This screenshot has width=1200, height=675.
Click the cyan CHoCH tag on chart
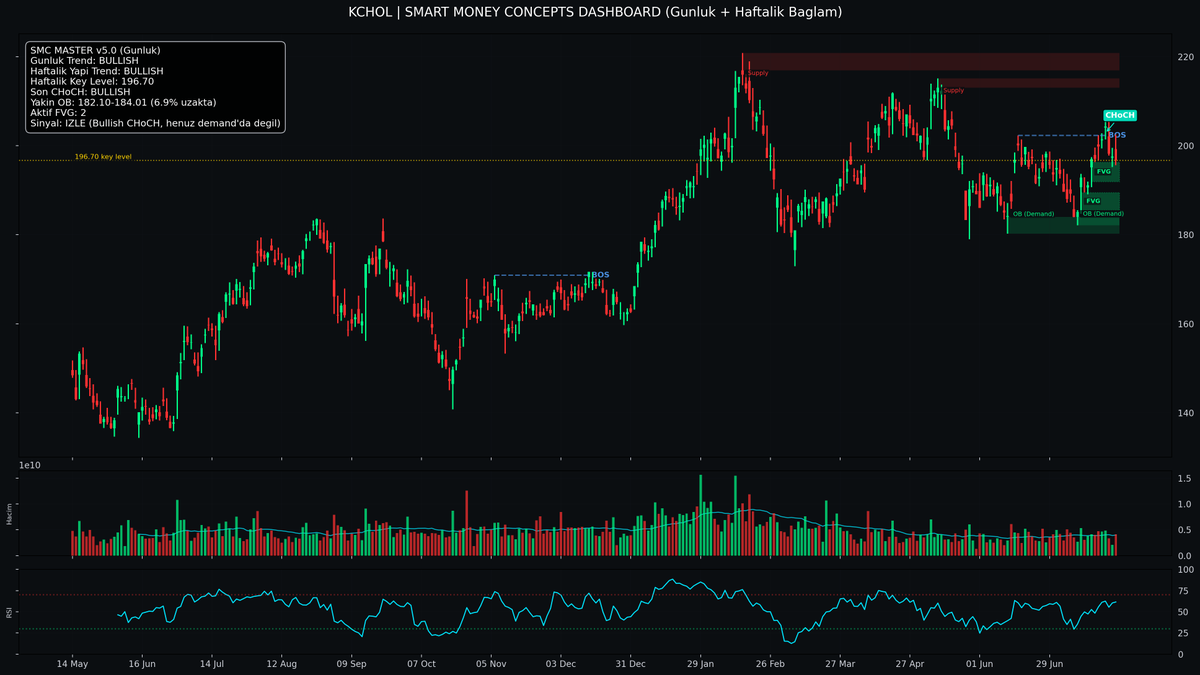coord(1120,116)
